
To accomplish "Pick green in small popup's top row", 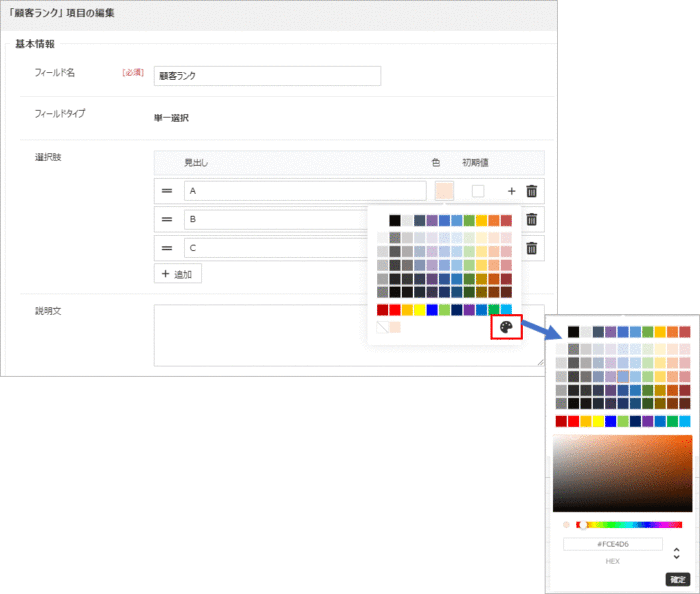I will coord(469,220).
